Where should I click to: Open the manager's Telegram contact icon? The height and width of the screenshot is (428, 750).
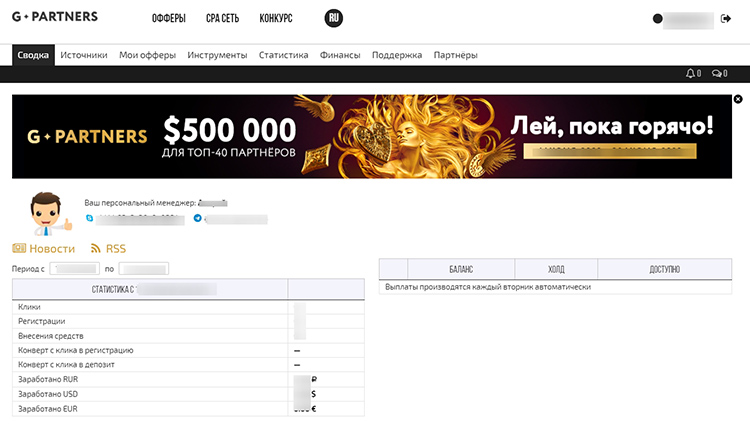[198, 218]
